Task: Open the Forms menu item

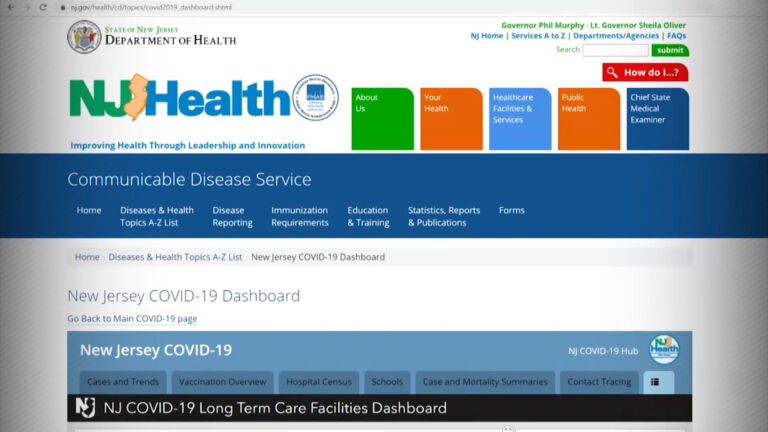Action: (511, 210)
